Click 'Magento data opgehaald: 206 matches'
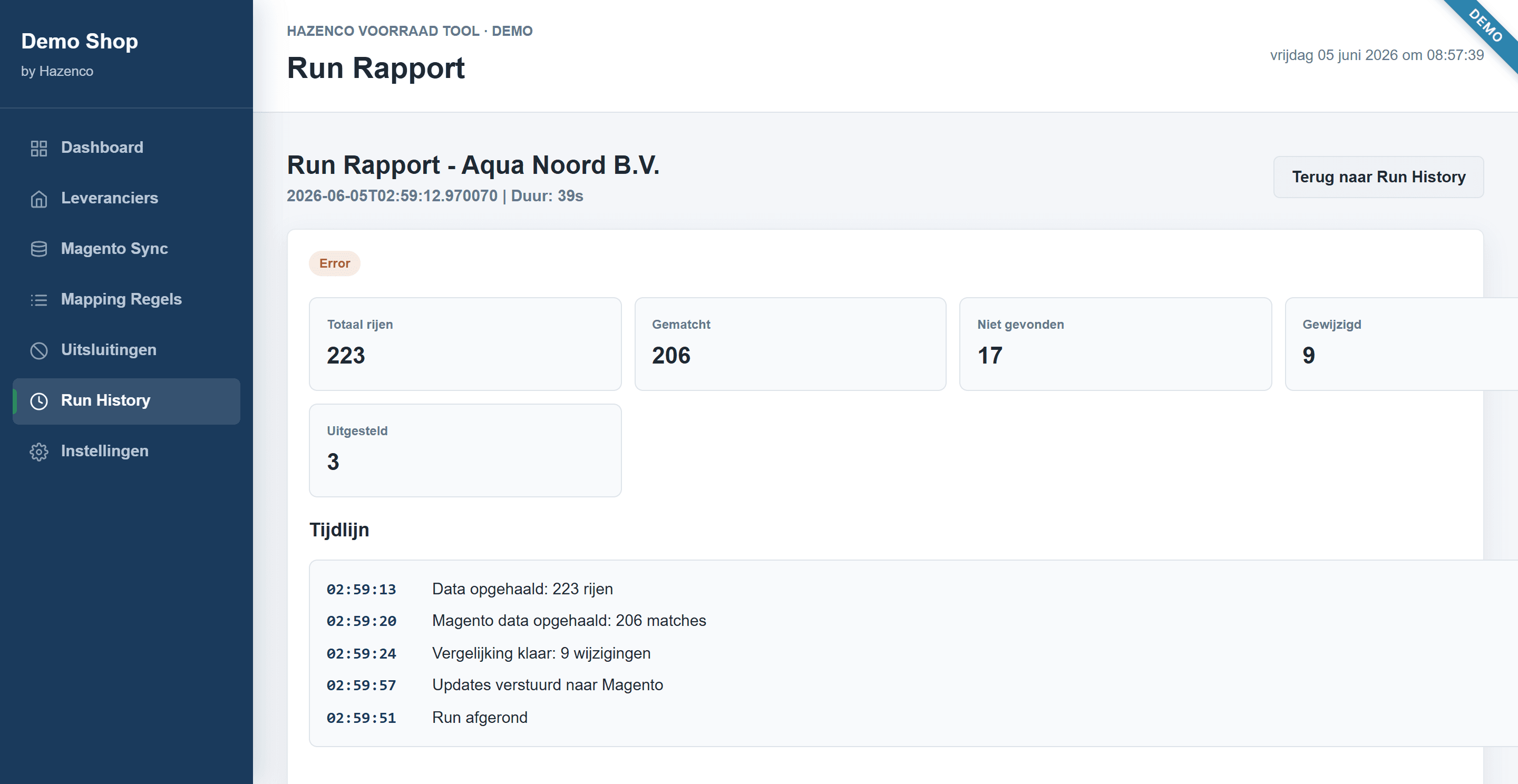1518x784 pixels. coord(569,621)
